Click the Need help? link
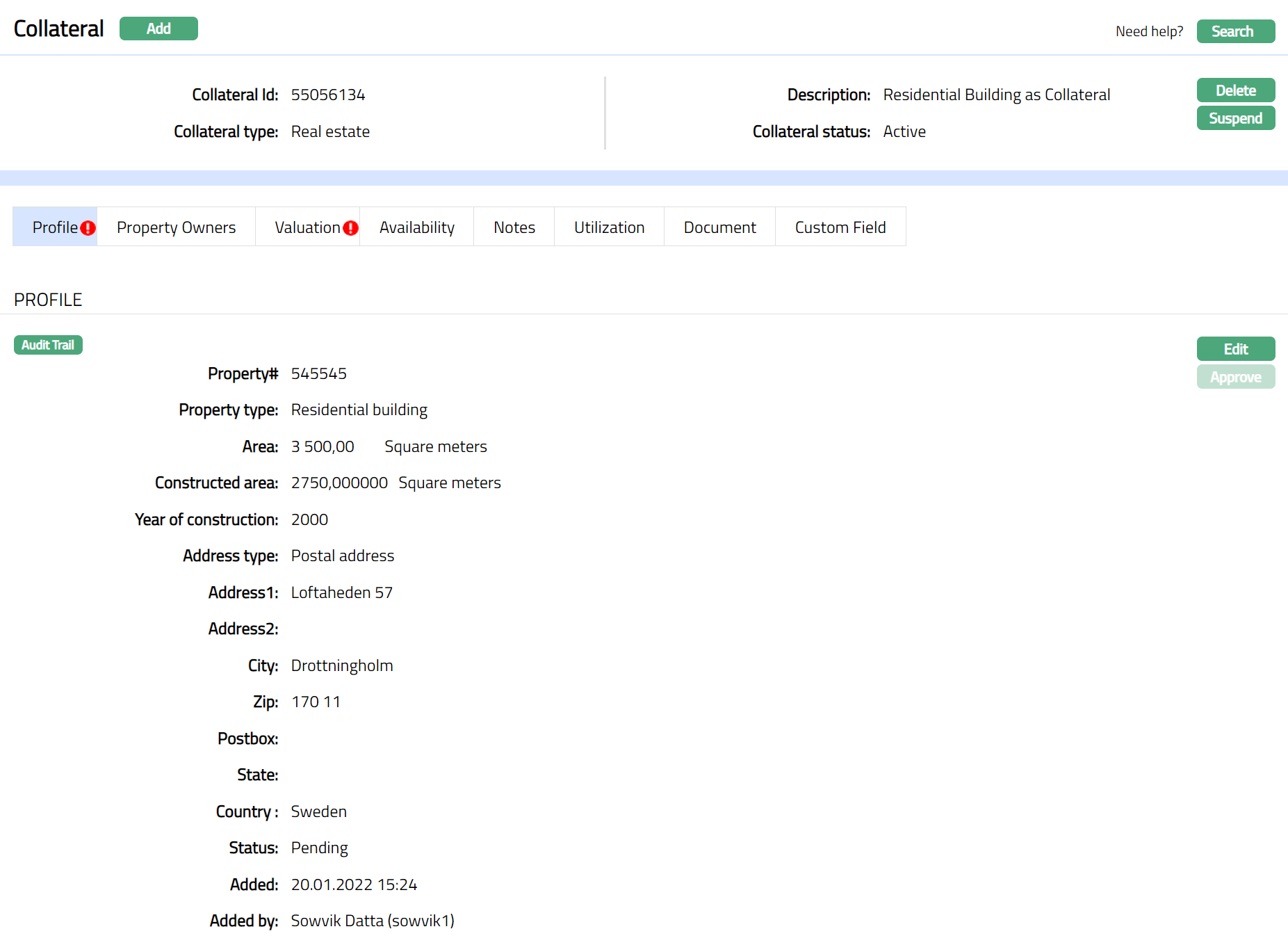Screen dimensions: 1288x945 (1149, 31)
